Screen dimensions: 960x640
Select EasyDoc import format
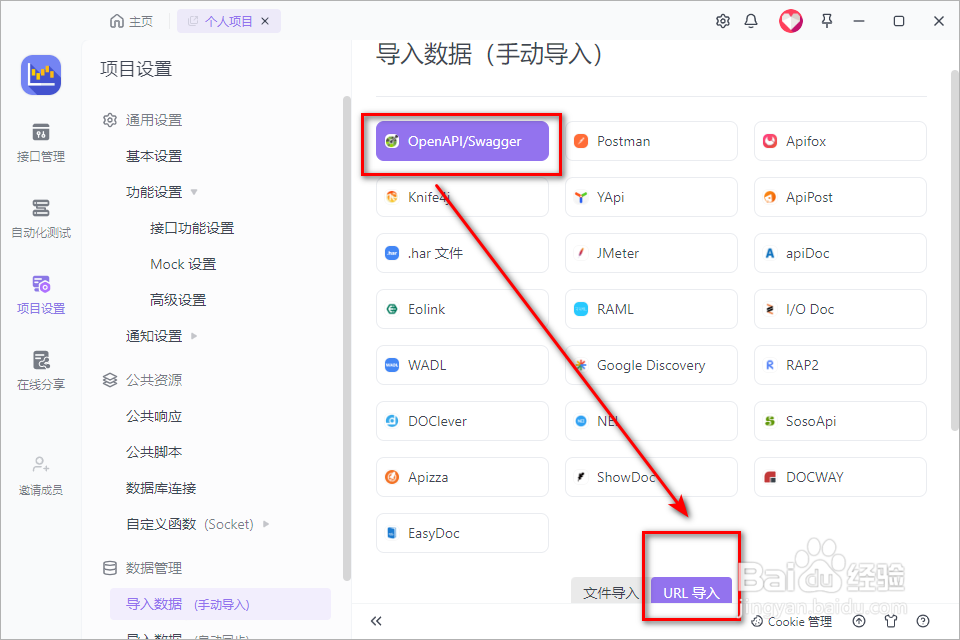point(462,533)
